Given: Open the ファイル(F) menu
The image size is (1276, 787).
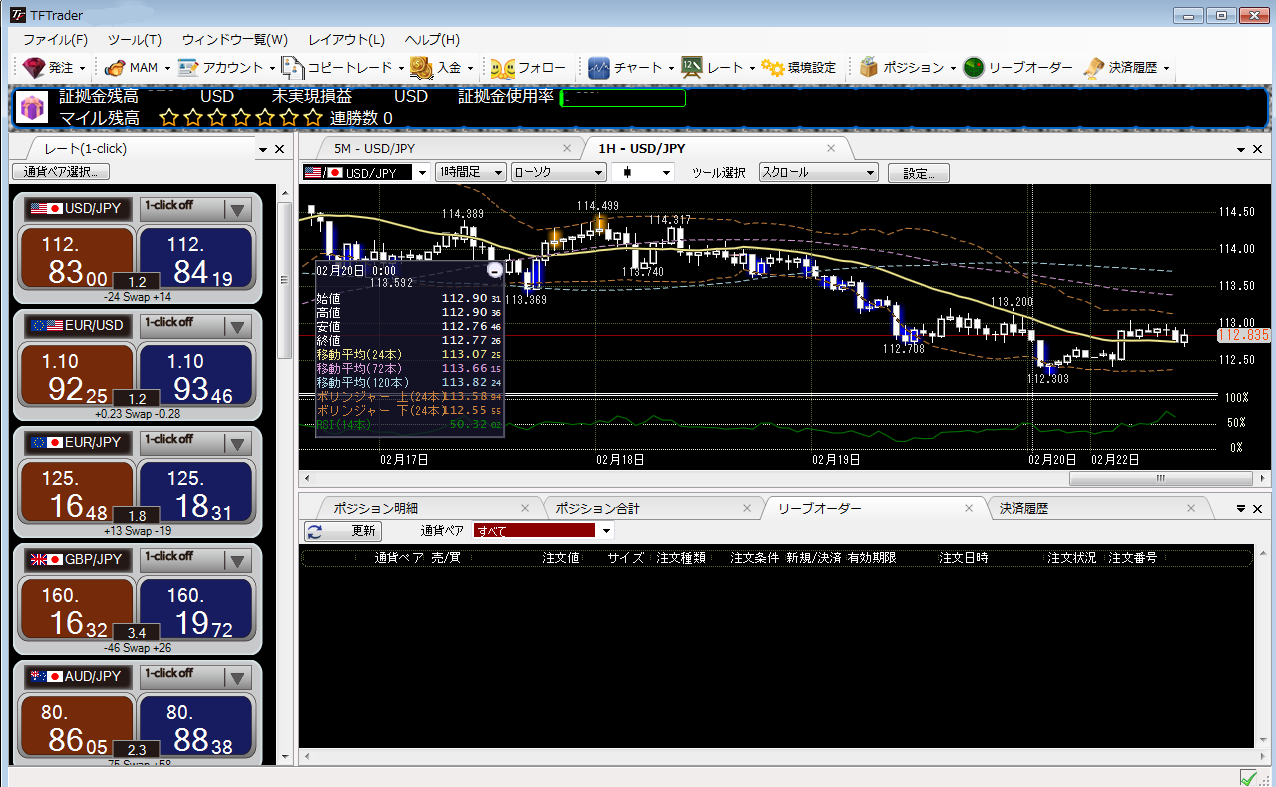Looking at the screenshot, I should [55, 40].
